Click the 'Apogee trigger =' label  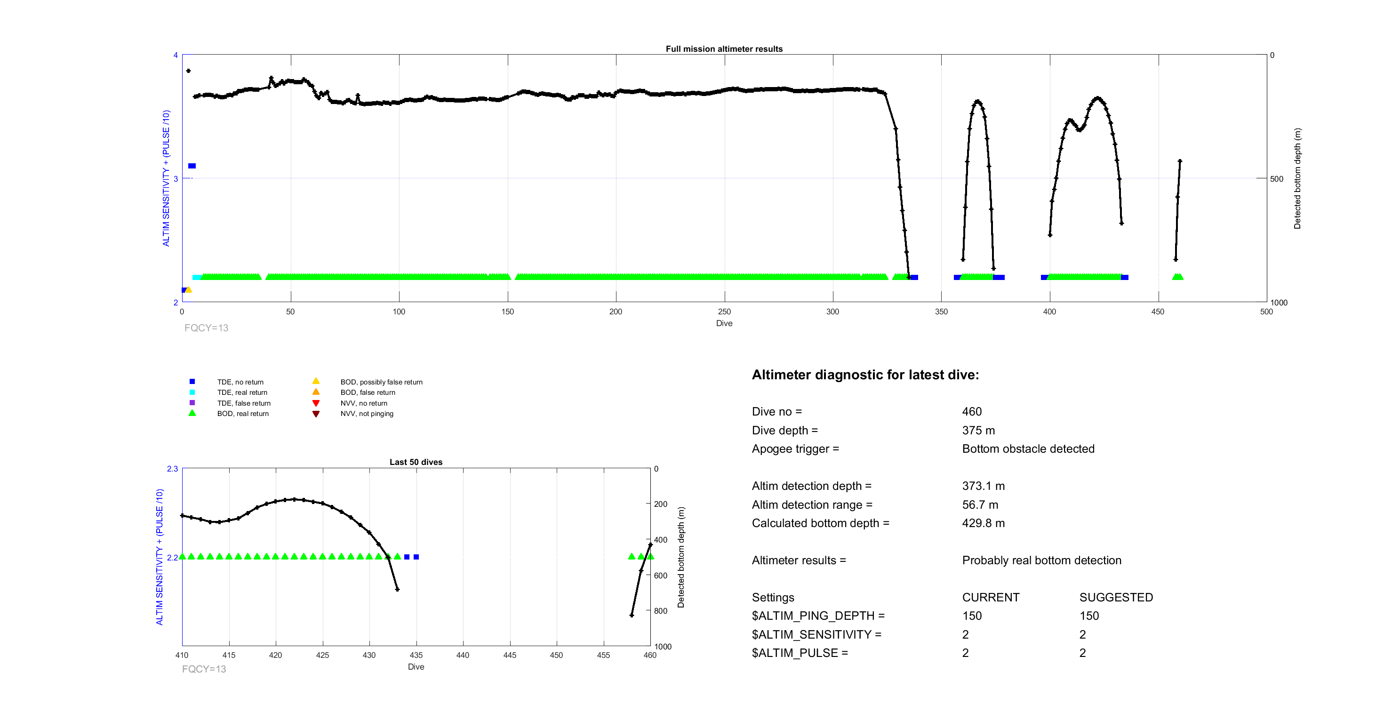point(795,449)
